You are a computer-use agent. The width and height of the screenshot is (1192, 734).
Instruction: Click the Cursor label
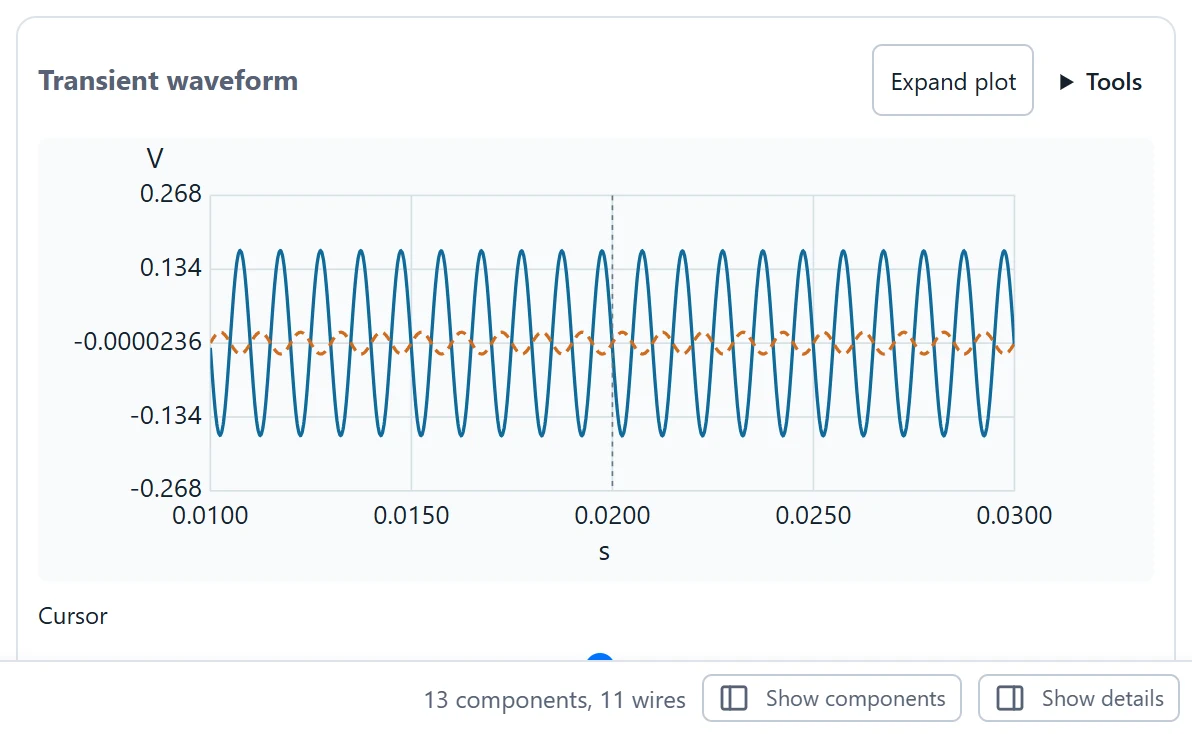73,616
